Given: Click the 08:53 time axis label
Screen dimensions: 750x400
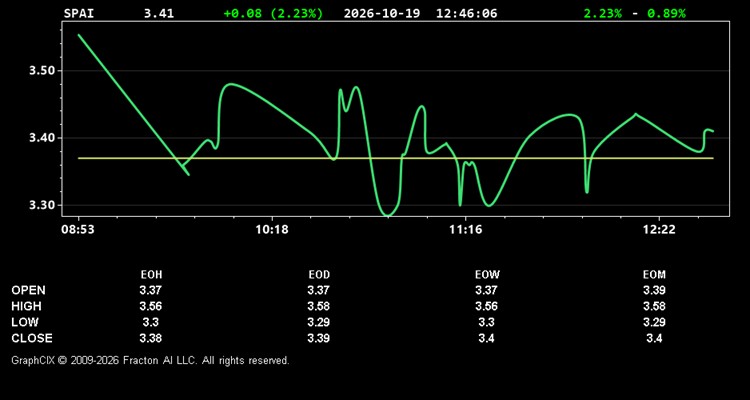Looking at the screenshot, I should [78, 230].
